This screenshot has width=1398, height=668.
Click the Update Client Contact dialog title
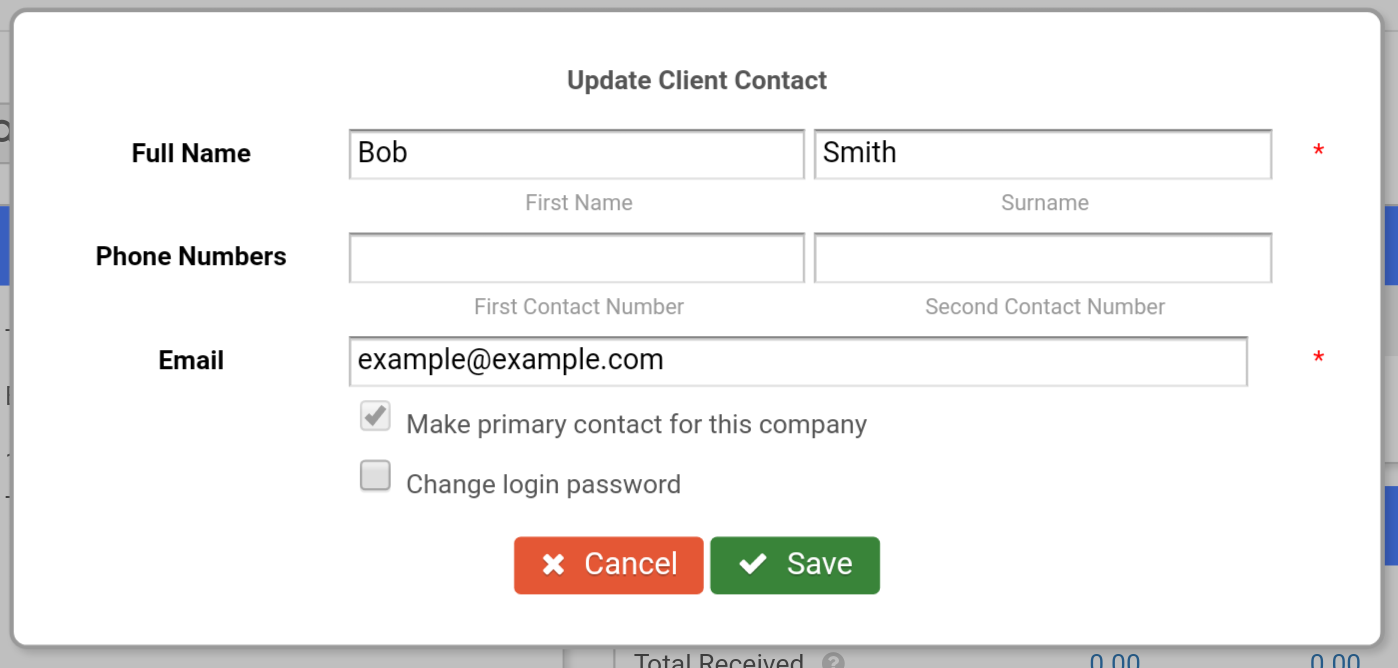pyautogui.click(x=697, y=80)
